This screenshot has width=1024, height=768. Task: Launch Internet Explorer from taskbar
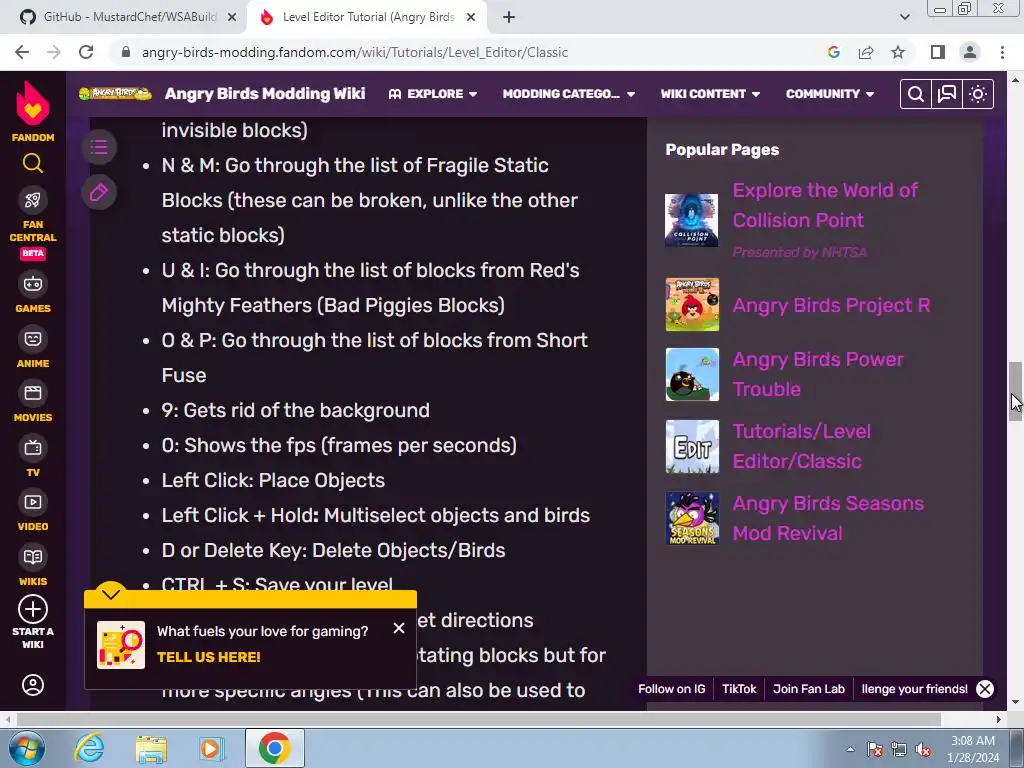[89, 749]
